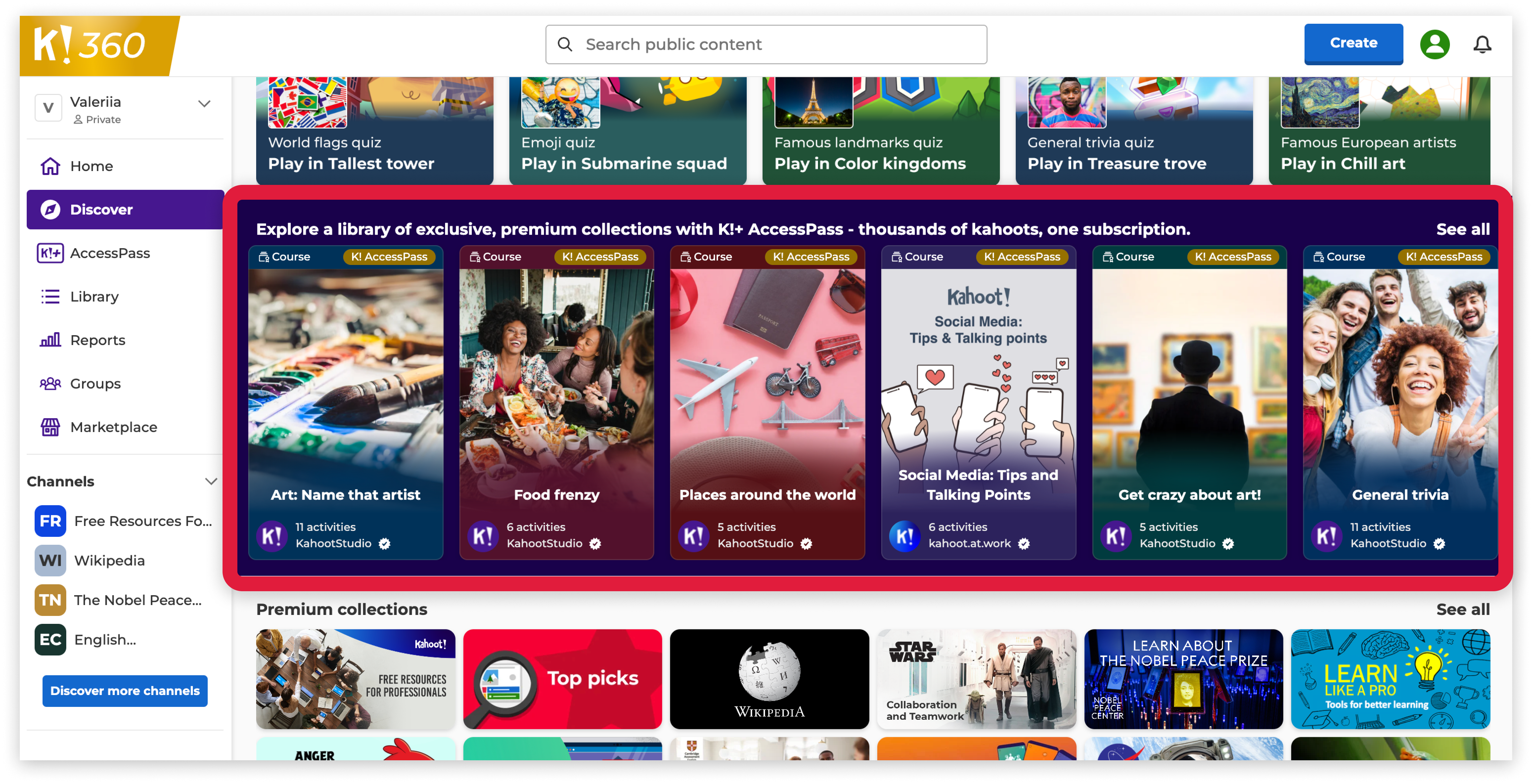Click the Discover more channels button
The width and height of the screenshot is (1533, 784).
[x=125, y=691]
